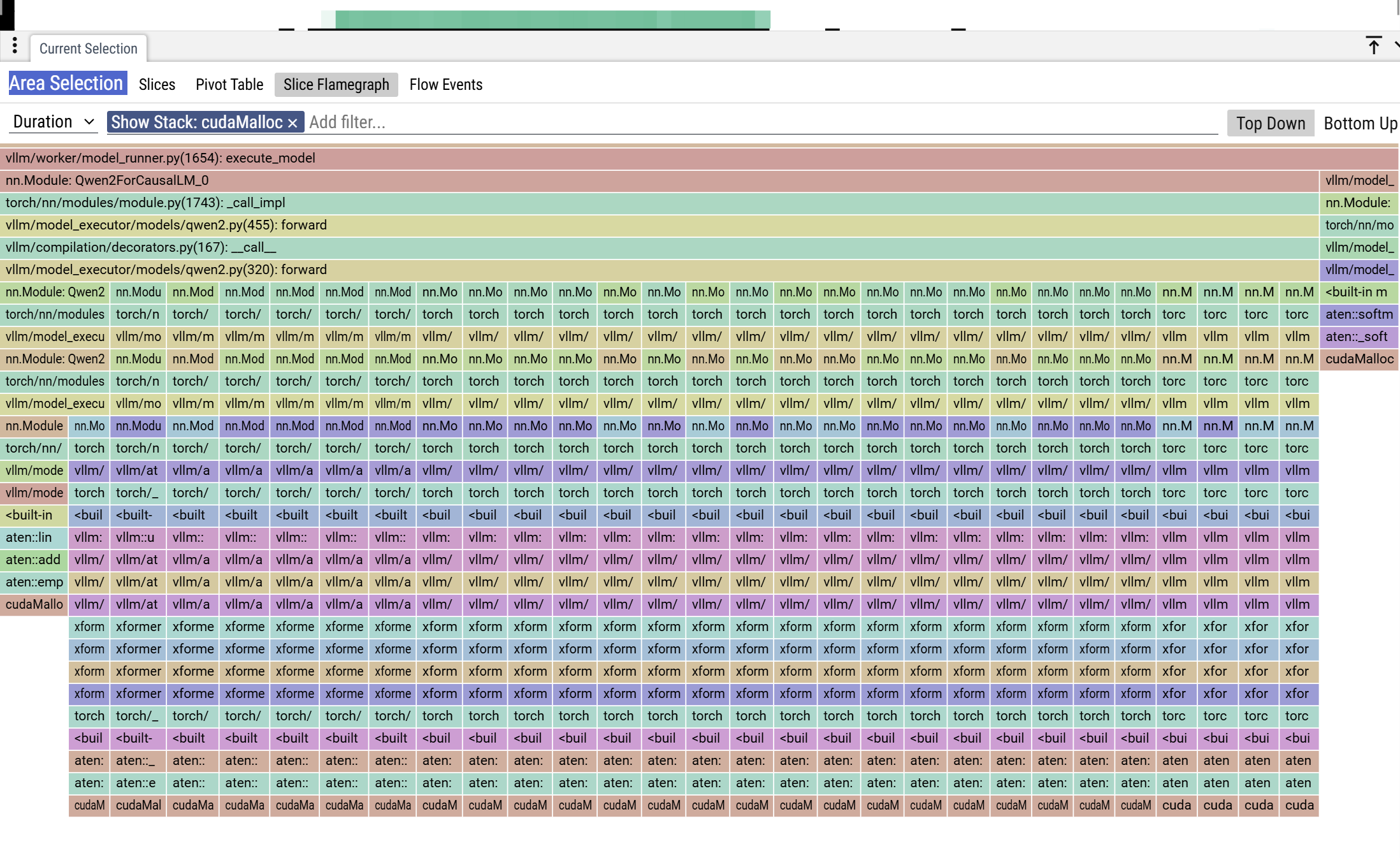Click the aten::softm slice on right
The image size is (1400, 858).
(x=1359, y=314)
